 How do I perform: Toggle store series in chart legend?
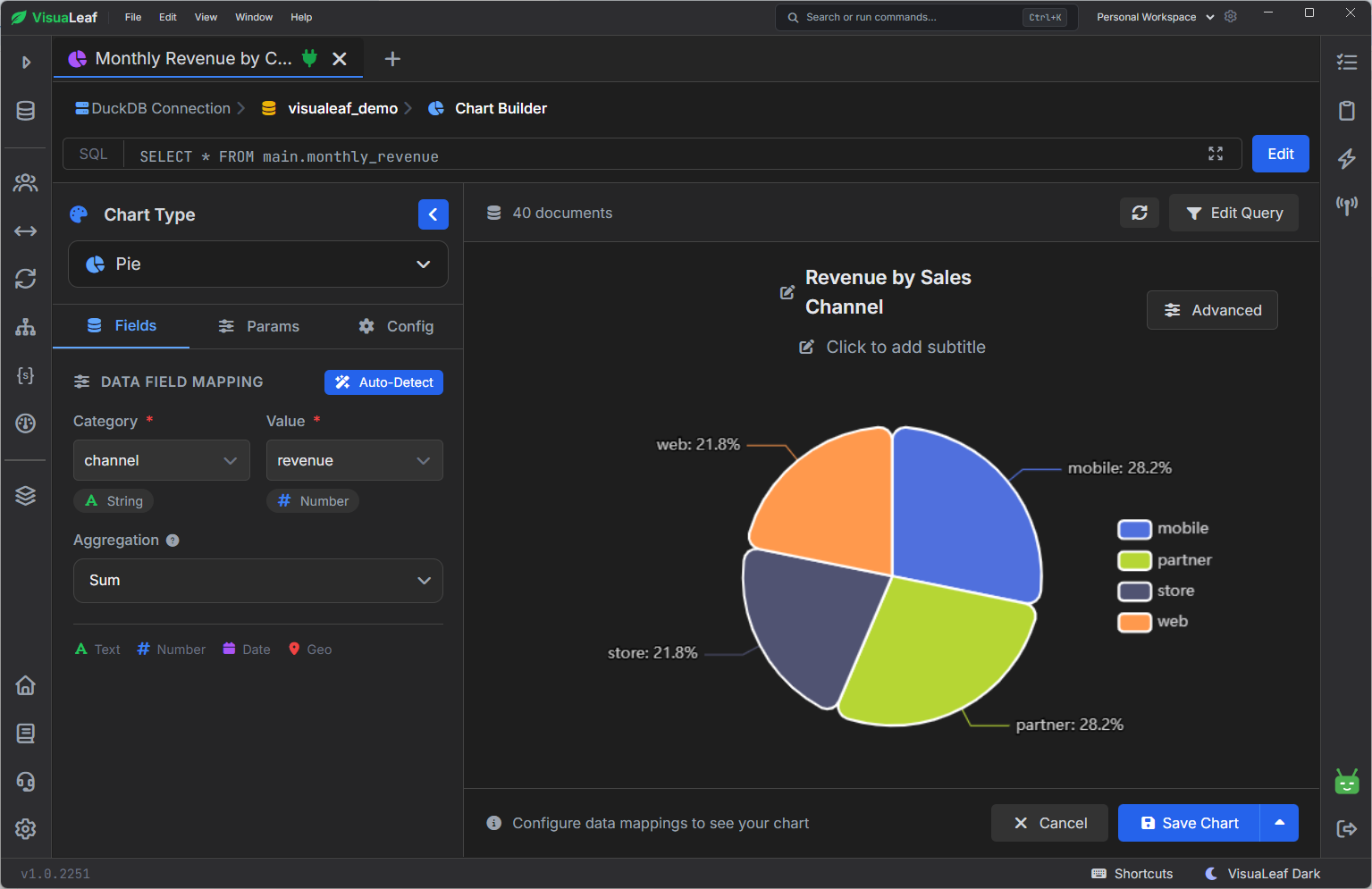pos(1156,591)
